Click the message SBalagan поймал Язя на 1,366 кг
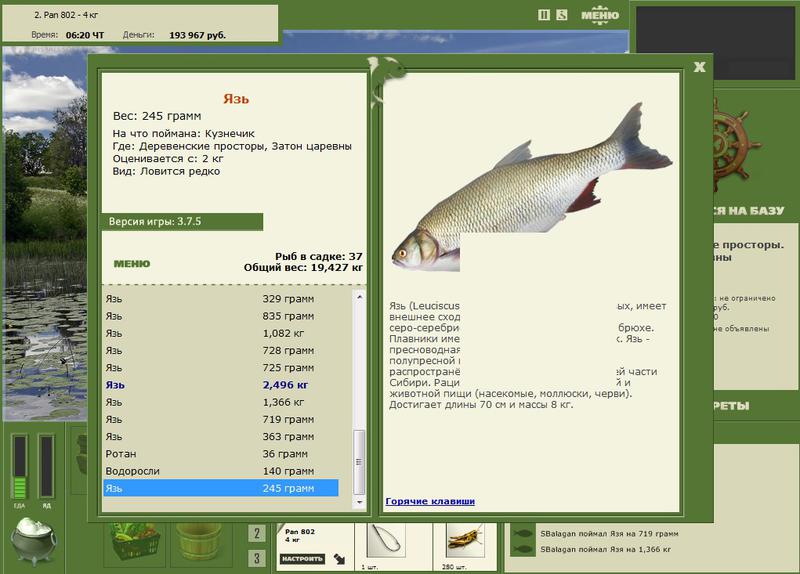800x574 pixels. click(x=606, y=550)
